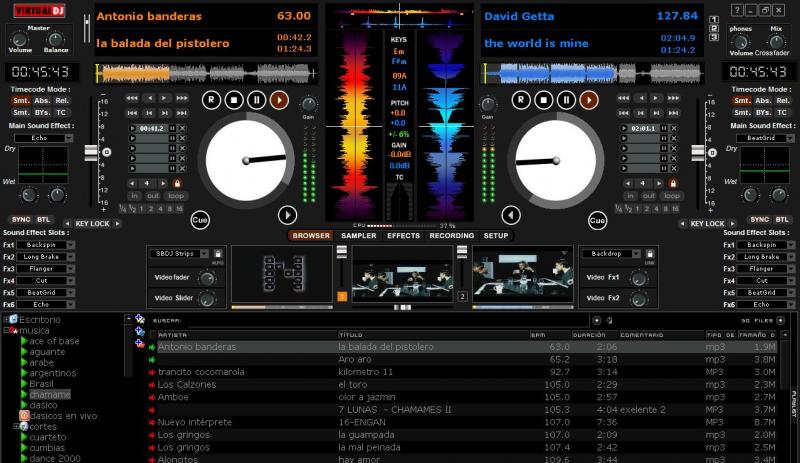Pause the left deck
Screen dimensions: 800x463
pyautogui.click(x=257, y=100)
